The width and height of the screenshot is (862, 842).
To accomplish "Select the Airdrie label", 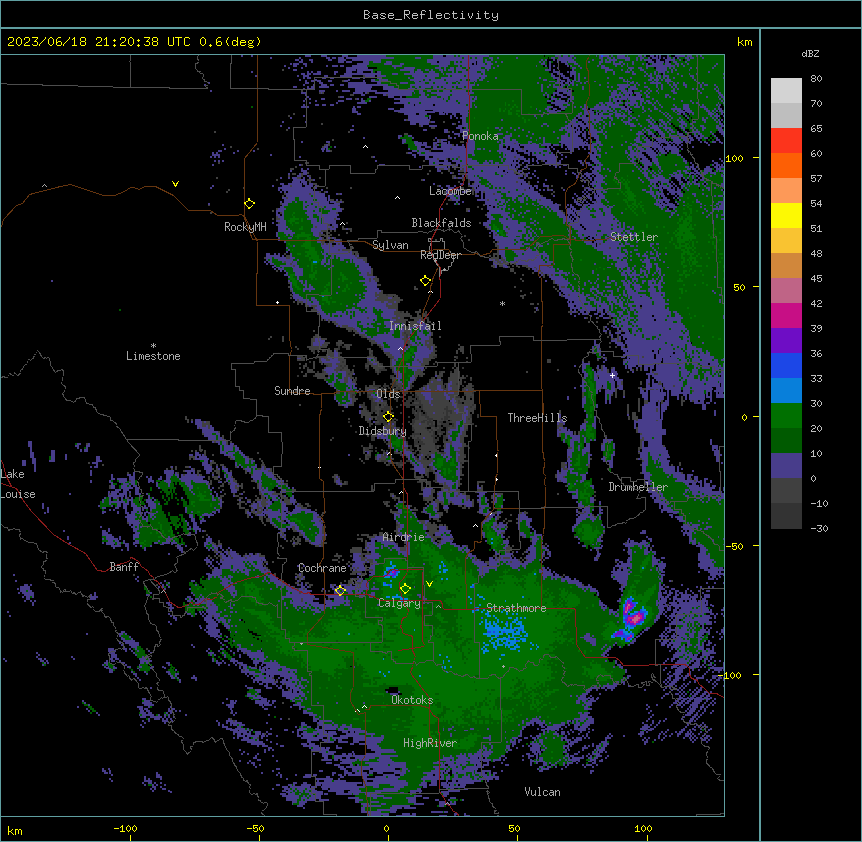I will (x=403, y=537).
